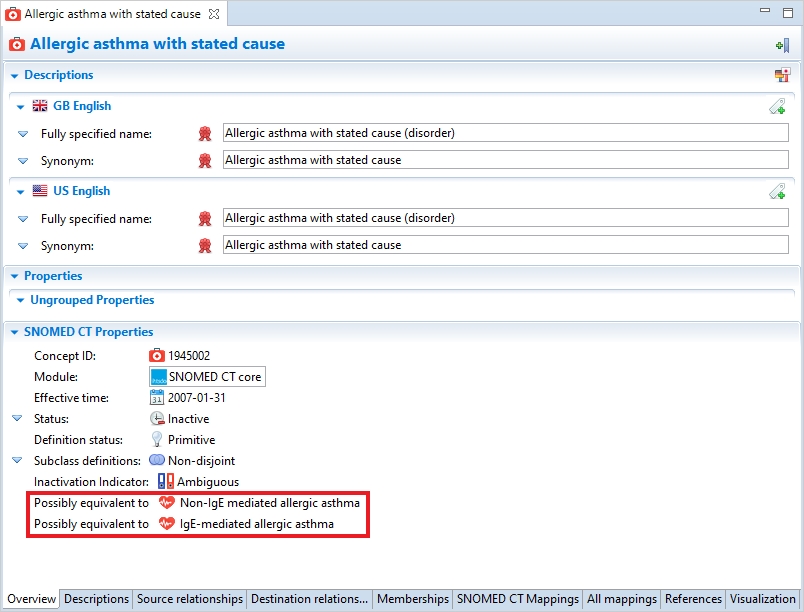Switch to the Source relationships tab
Viewport: 804px width, 612px height.
click(x=190, y=599)
